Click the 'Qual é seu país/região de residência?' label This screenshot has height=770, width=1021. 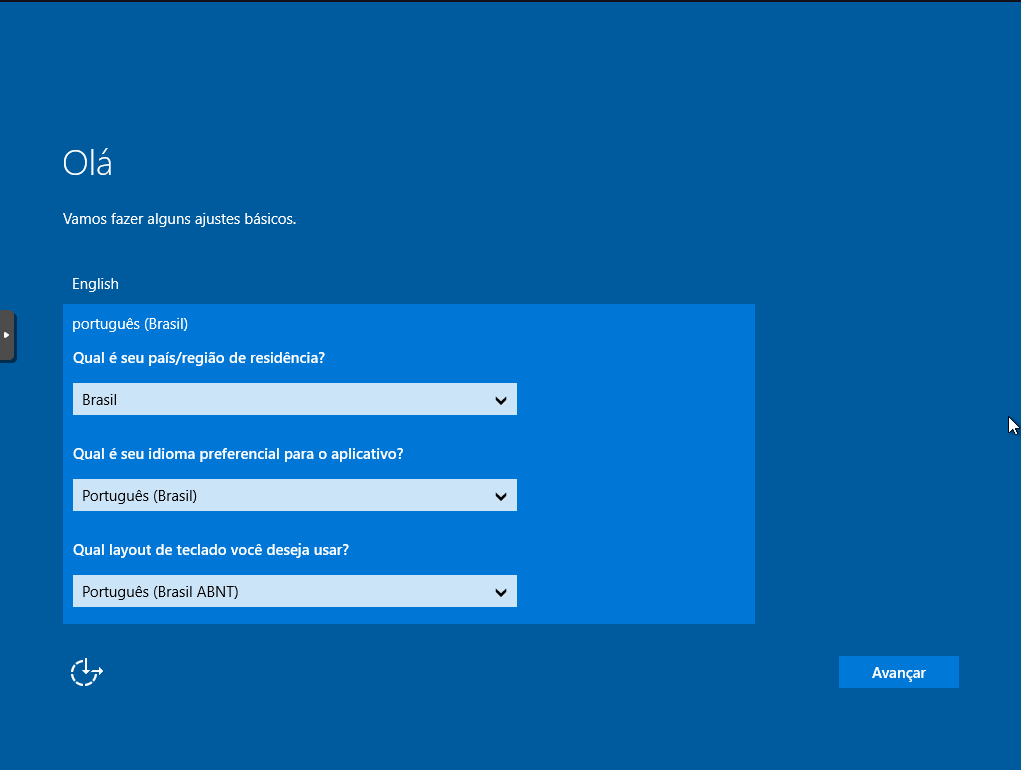coord(199,358)
